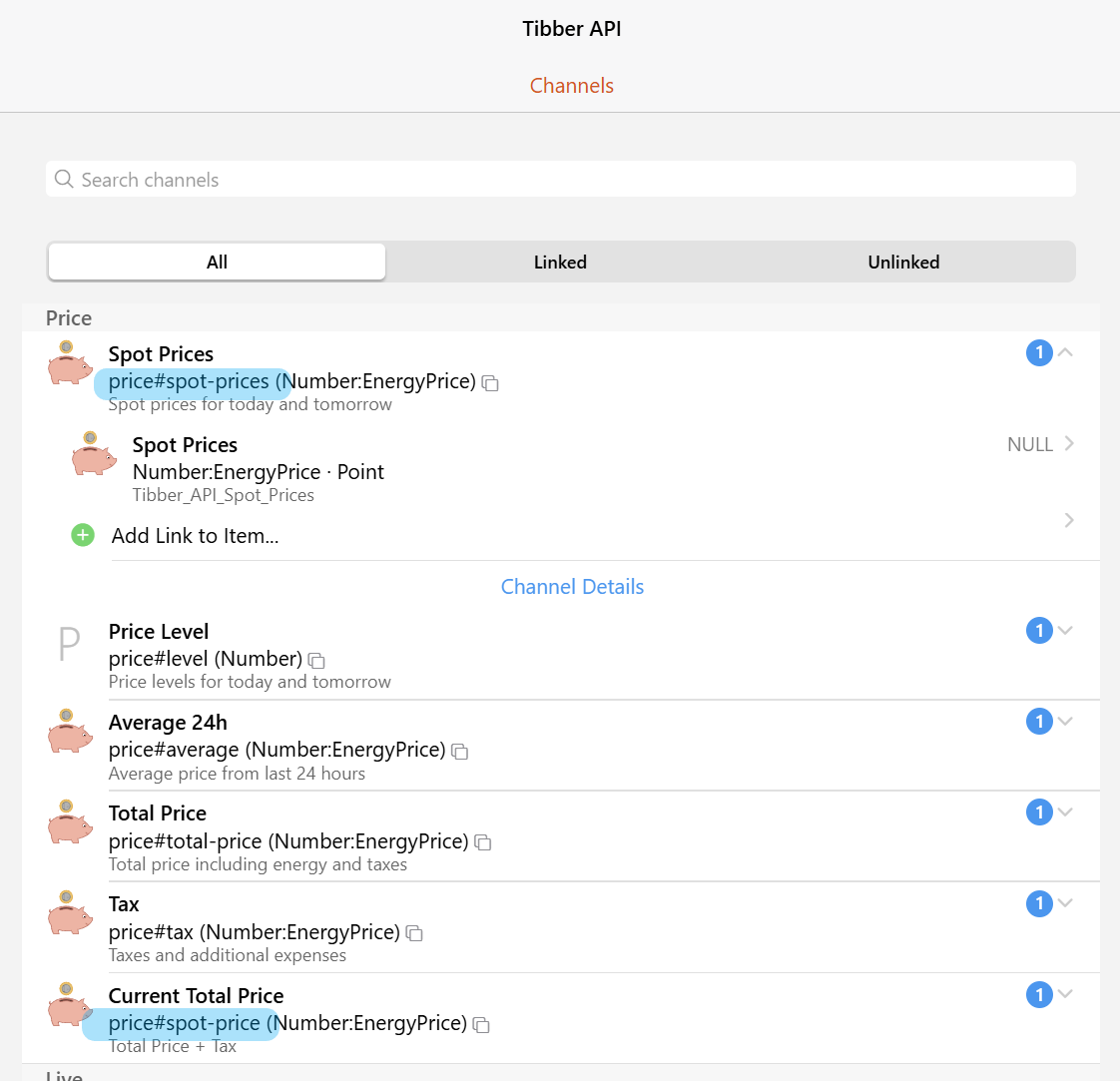This screenshot has width=1120, height=1081.
Task: Click the Price Level letter P icon
Action: click(x=69, y=643)
